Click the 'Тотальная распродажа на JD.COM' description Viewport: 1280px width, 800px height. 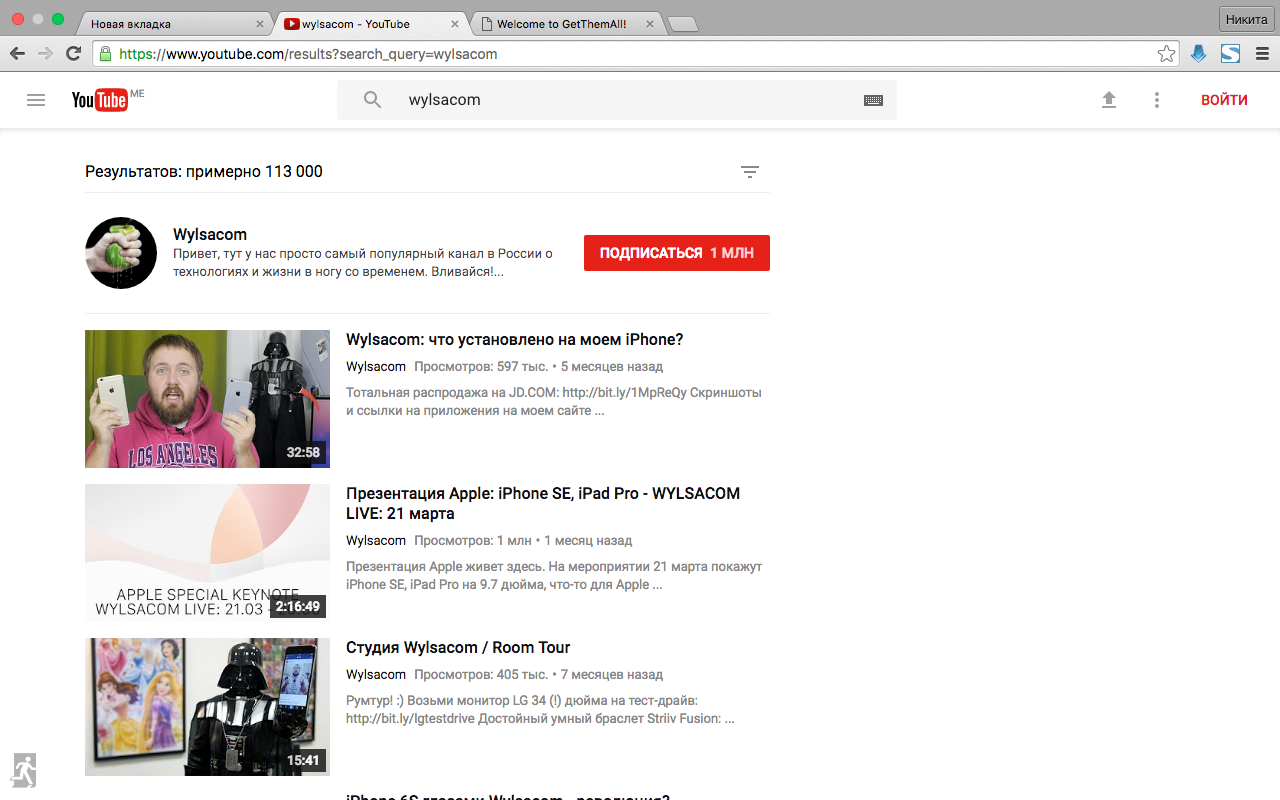[x=554, y=402]
